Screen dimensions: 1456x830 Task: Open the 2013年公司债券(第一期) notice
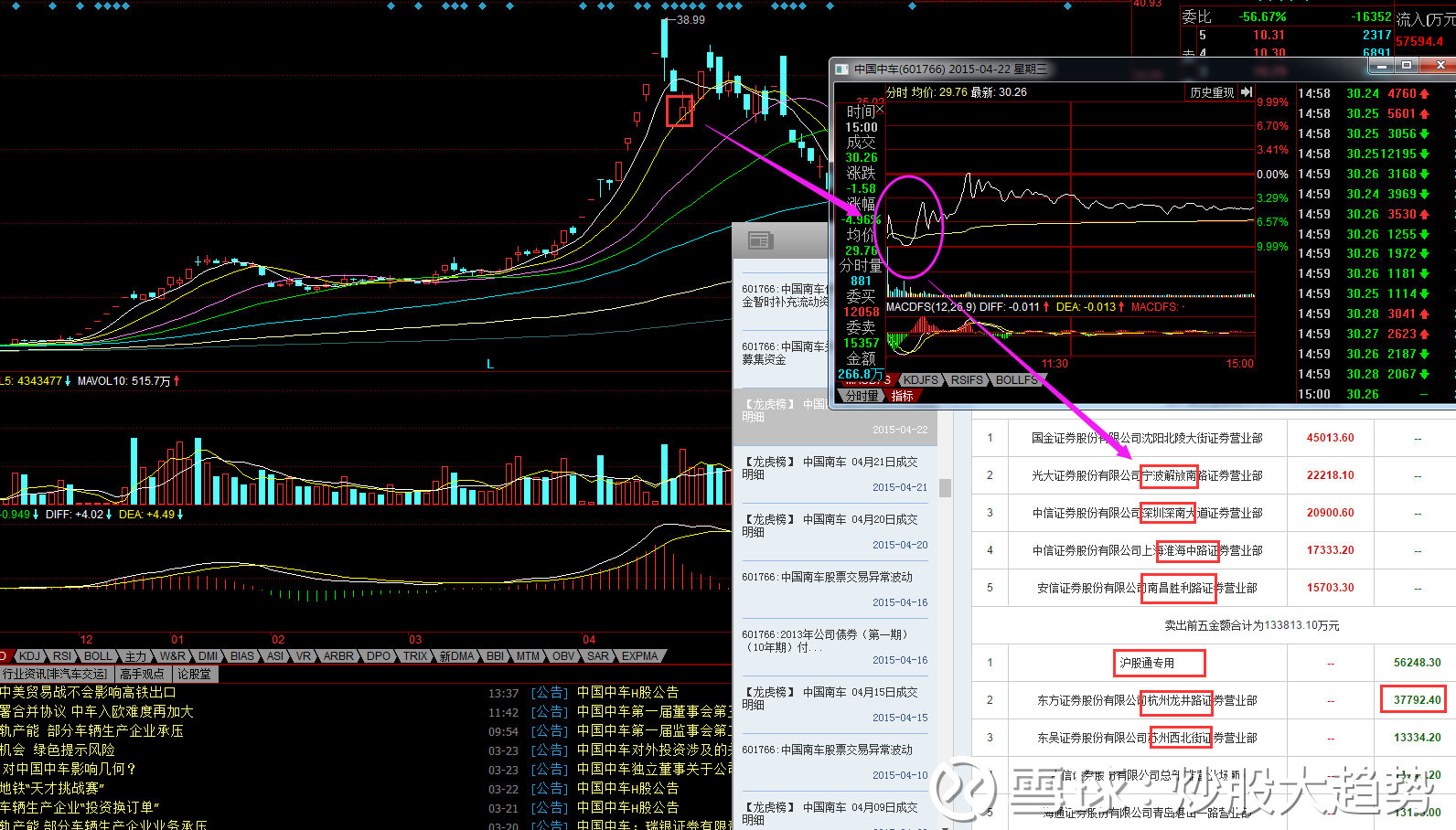(x=834, y=647)
